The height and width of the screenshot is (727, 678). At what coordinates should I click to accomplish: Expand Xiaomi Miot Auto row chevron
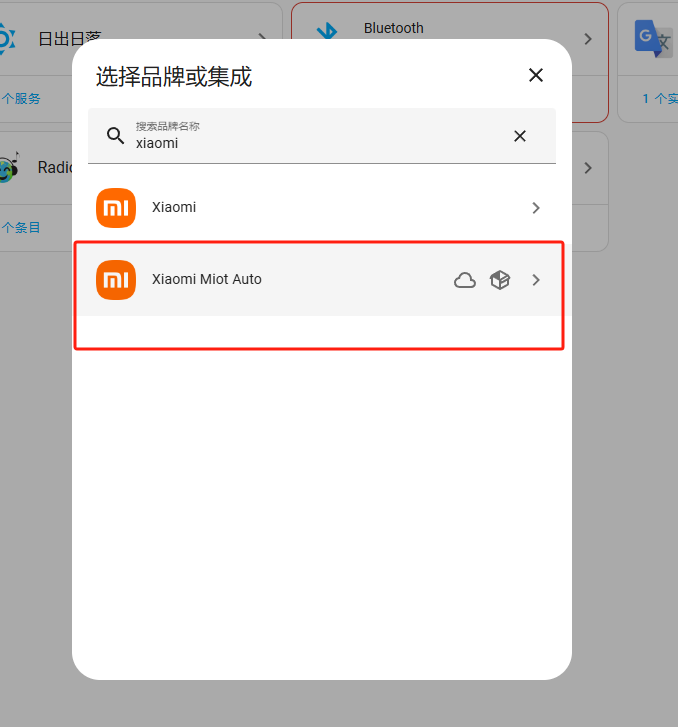point(536,280)
